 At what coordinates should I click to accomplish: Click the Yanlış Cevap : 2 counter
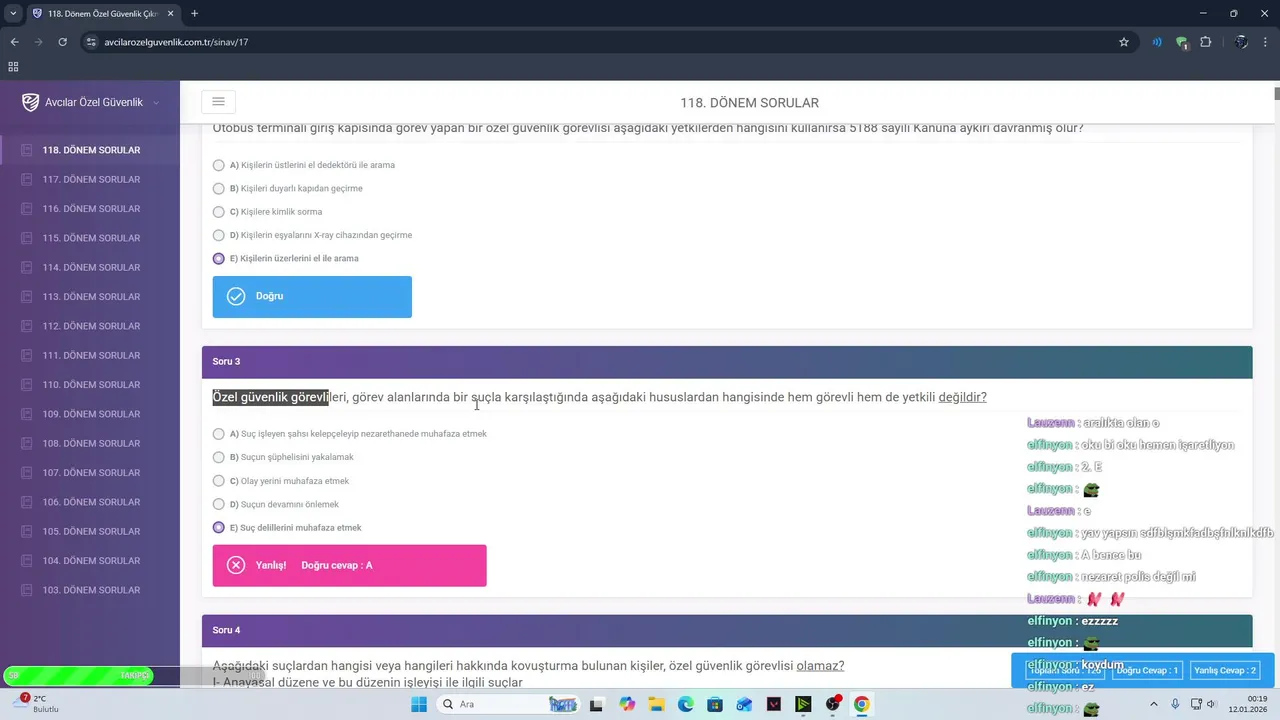tap(1225, 670)
